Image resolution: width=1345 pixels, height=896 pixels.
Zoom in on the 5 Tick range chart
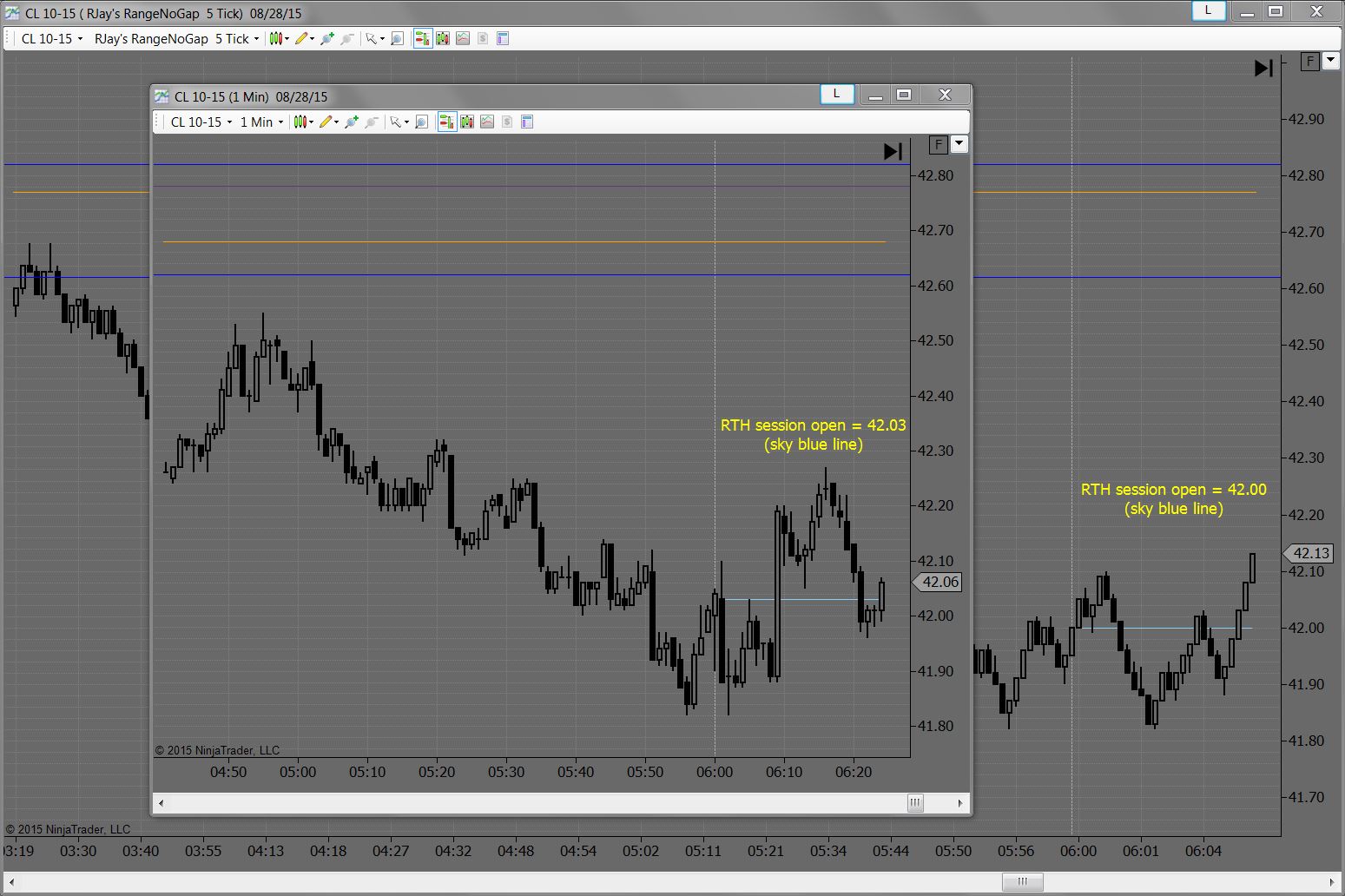327,38
